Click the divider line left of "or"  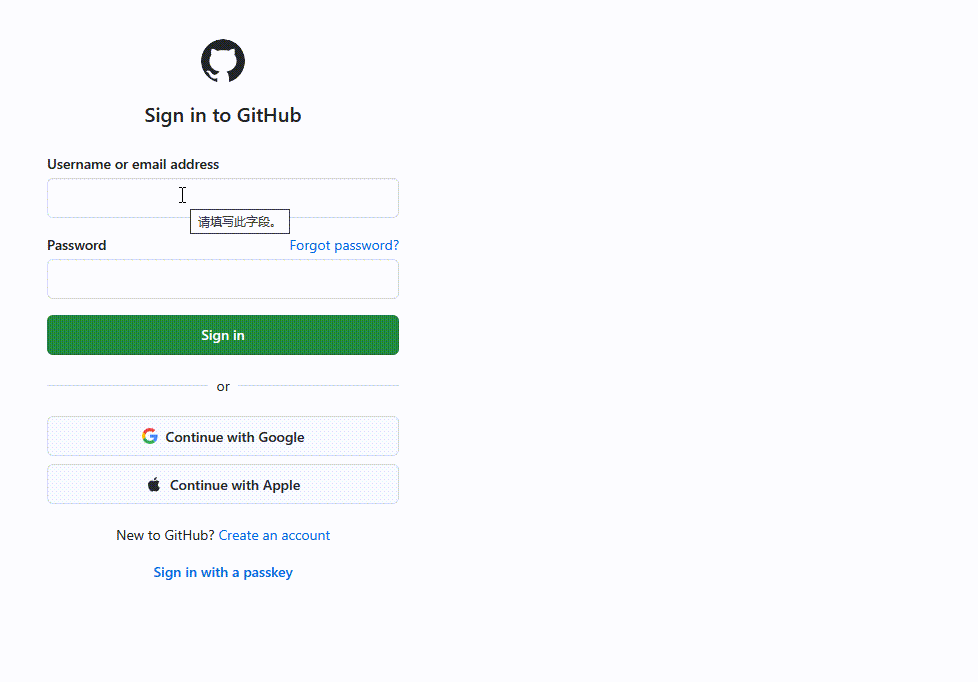click(x=127, y=385)
